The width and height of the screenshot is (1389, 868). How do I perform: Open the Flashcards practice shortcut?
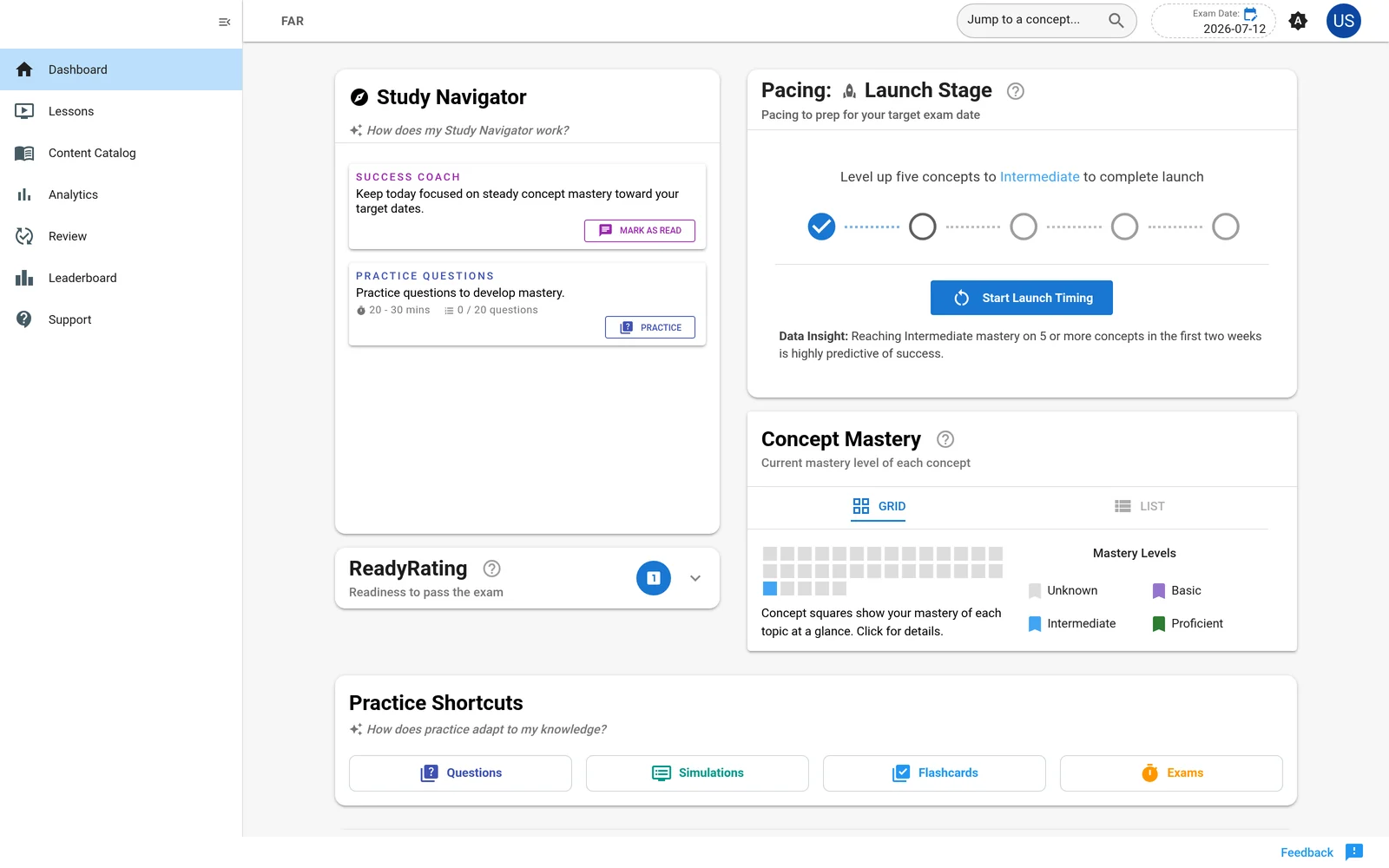tap(934, 773)
